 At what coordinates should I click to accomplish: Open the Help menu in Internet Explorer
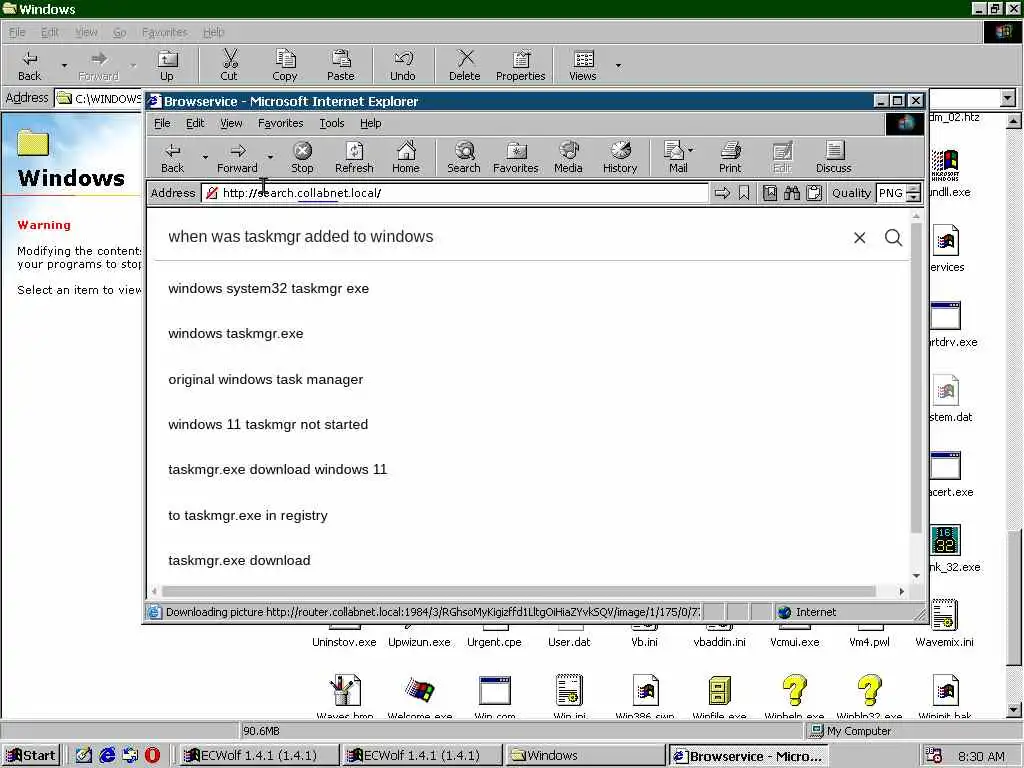(370, 123)
